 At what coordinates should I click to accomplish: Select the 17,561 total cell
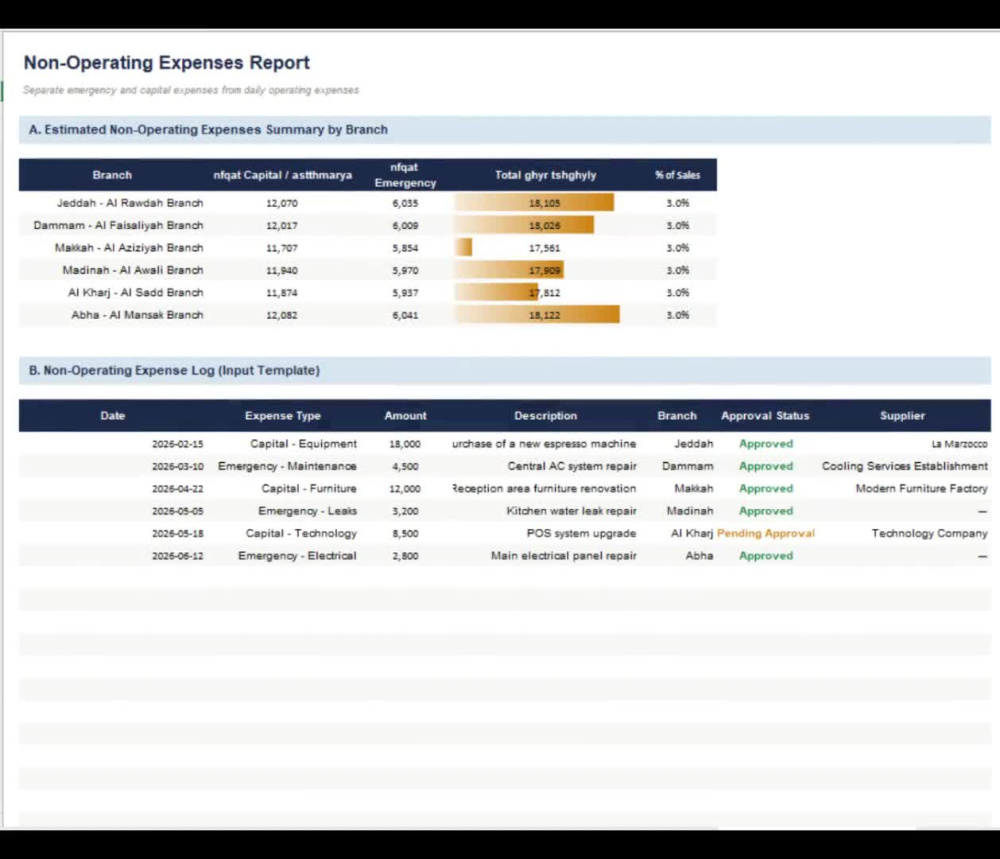point(544,248)
